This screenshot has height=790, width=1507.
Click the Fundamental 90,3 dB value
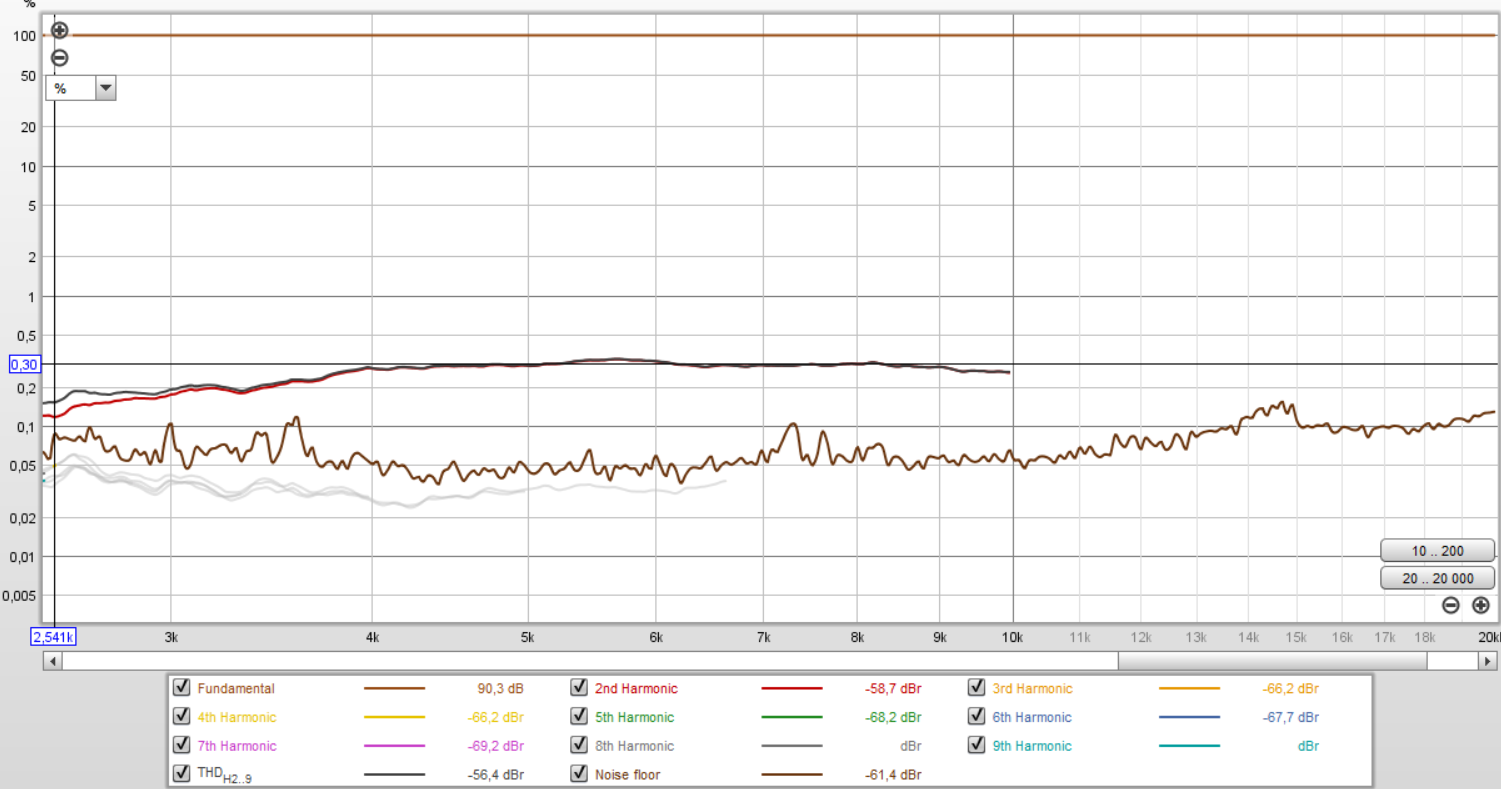[501, 689]
